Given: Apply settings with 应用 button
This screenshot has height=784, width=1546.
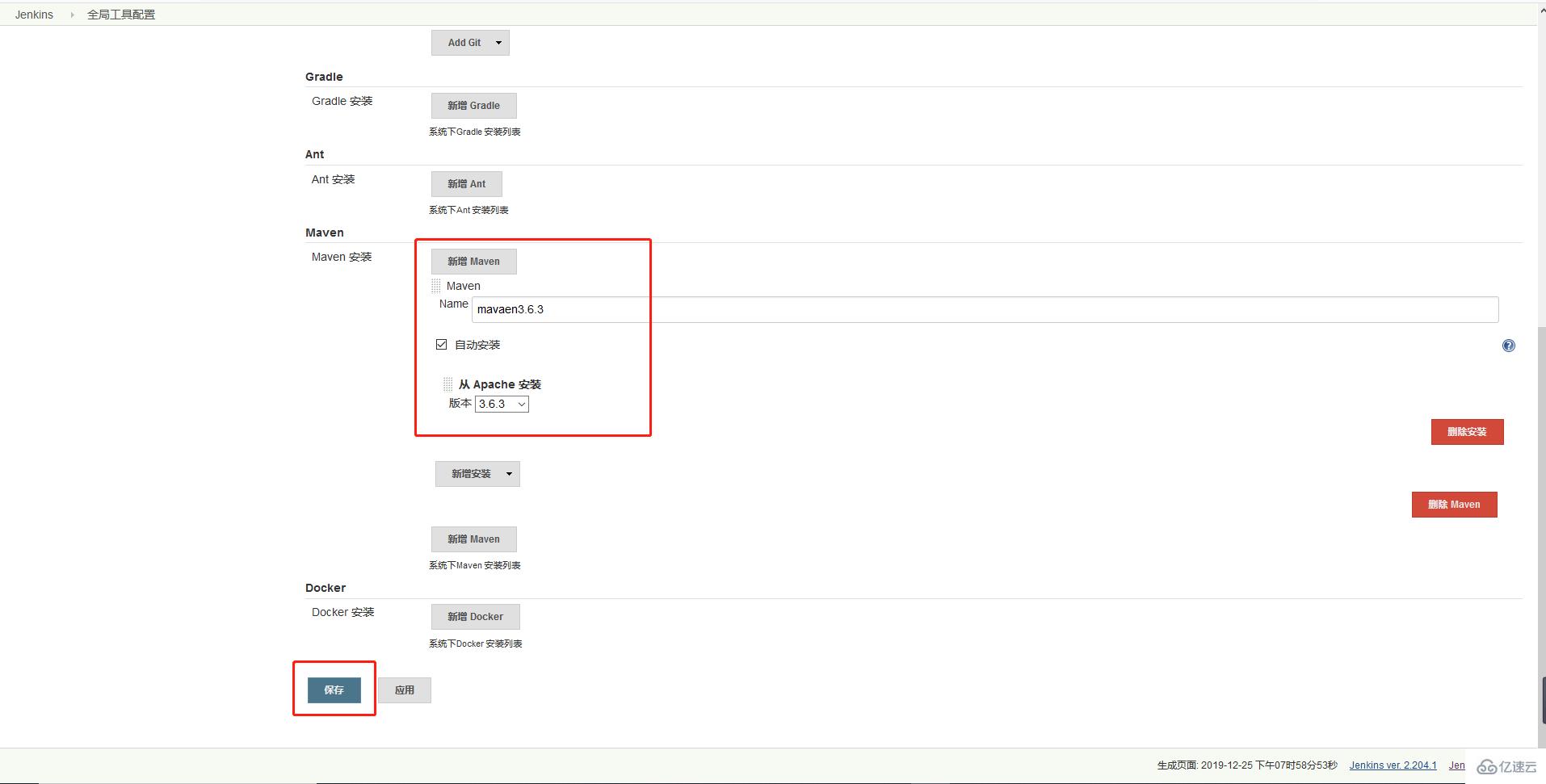Looking at the screenshot, I should (x=404, y=690).
